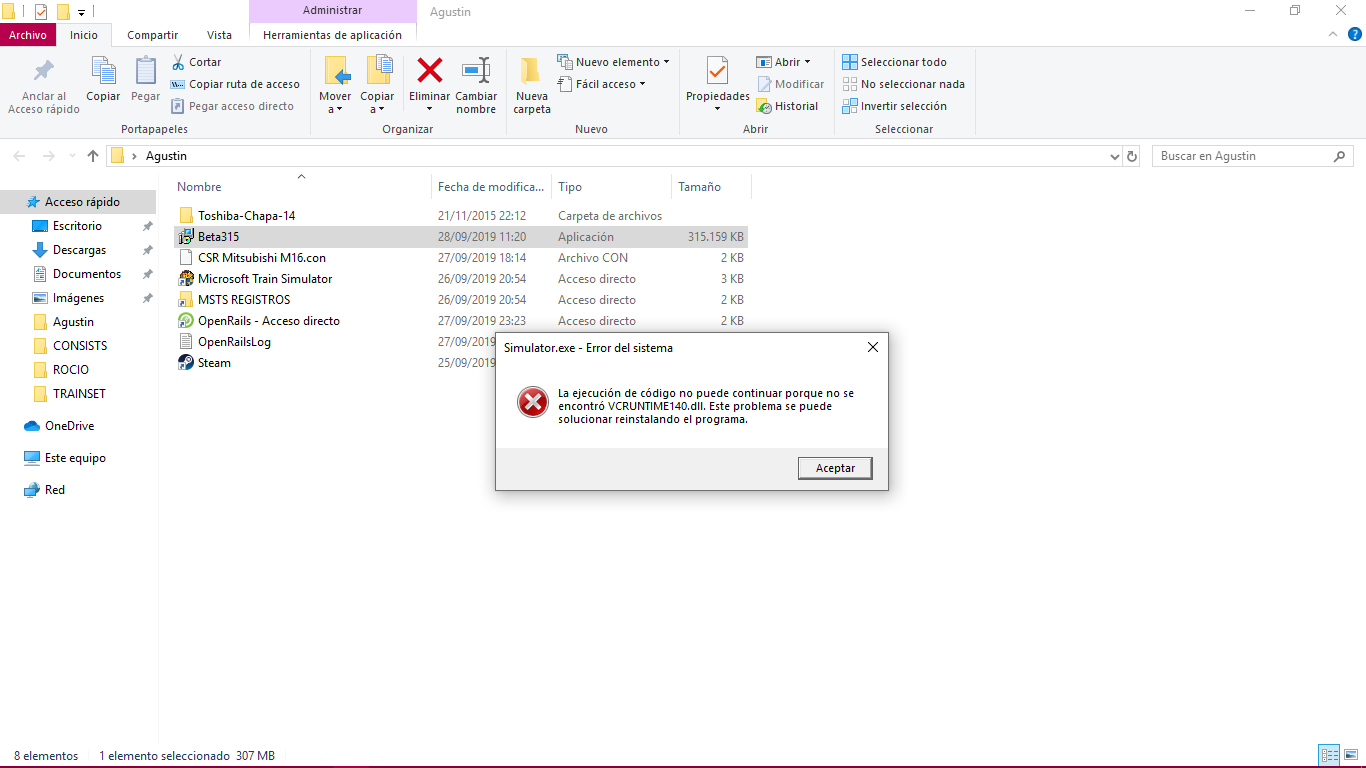Open Descargas in the sidebar
This screenshot has height=768, width=1366.
(79, 250)
